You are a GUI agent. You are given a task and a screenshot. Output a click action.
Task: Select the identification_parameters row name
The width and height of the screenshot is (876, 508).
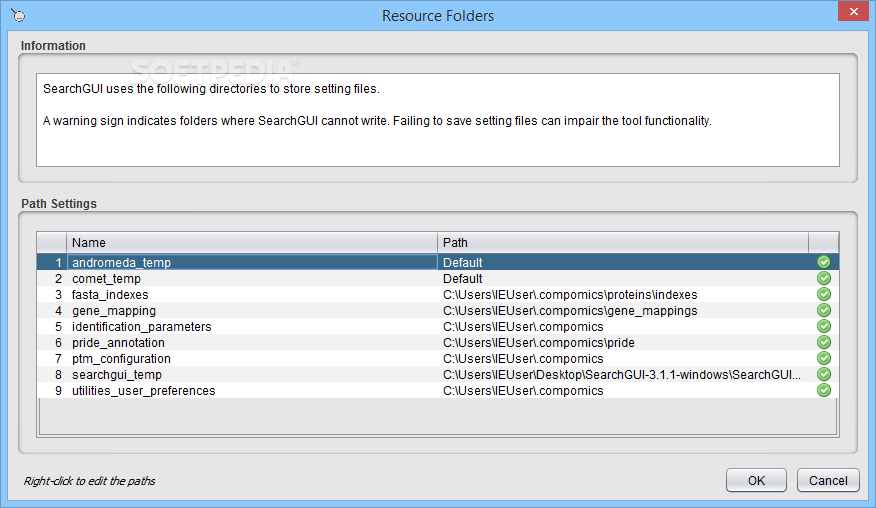coord(252,326)
